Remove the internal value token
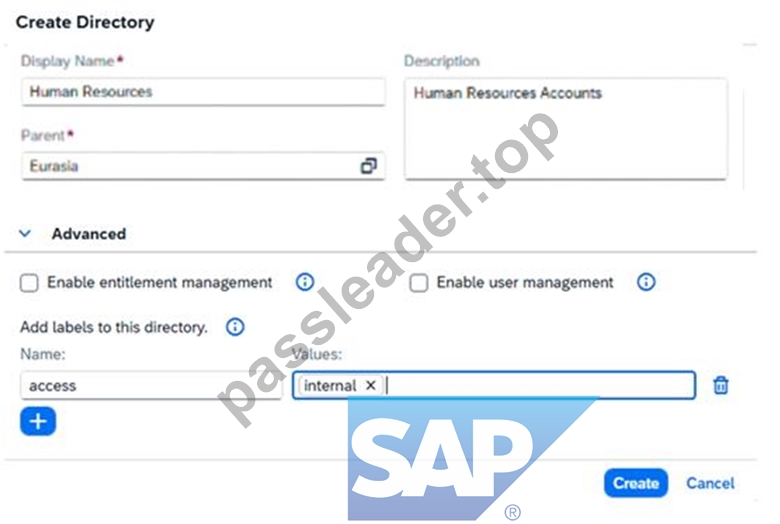The image size is (780, 524). [x=371, y=385]
